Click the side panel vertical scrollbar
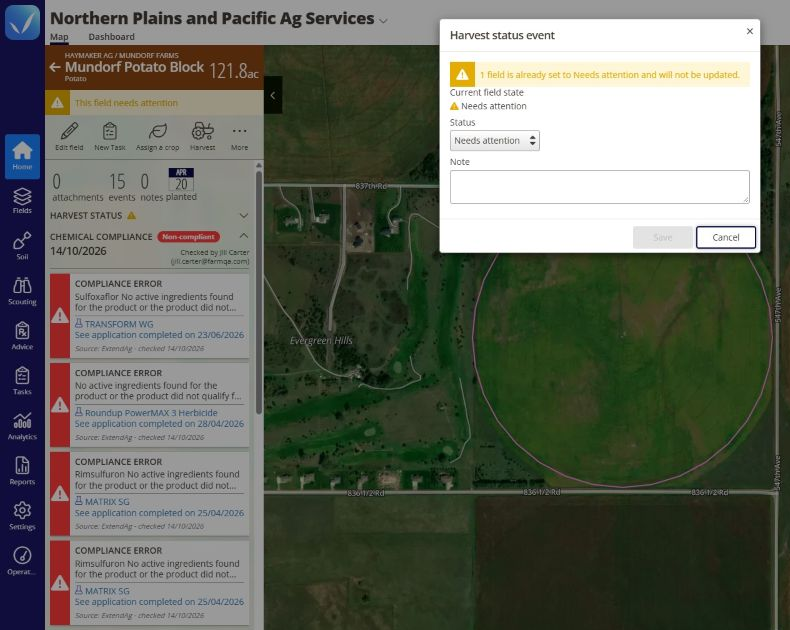The image size is (790, 630). point(259,292)
